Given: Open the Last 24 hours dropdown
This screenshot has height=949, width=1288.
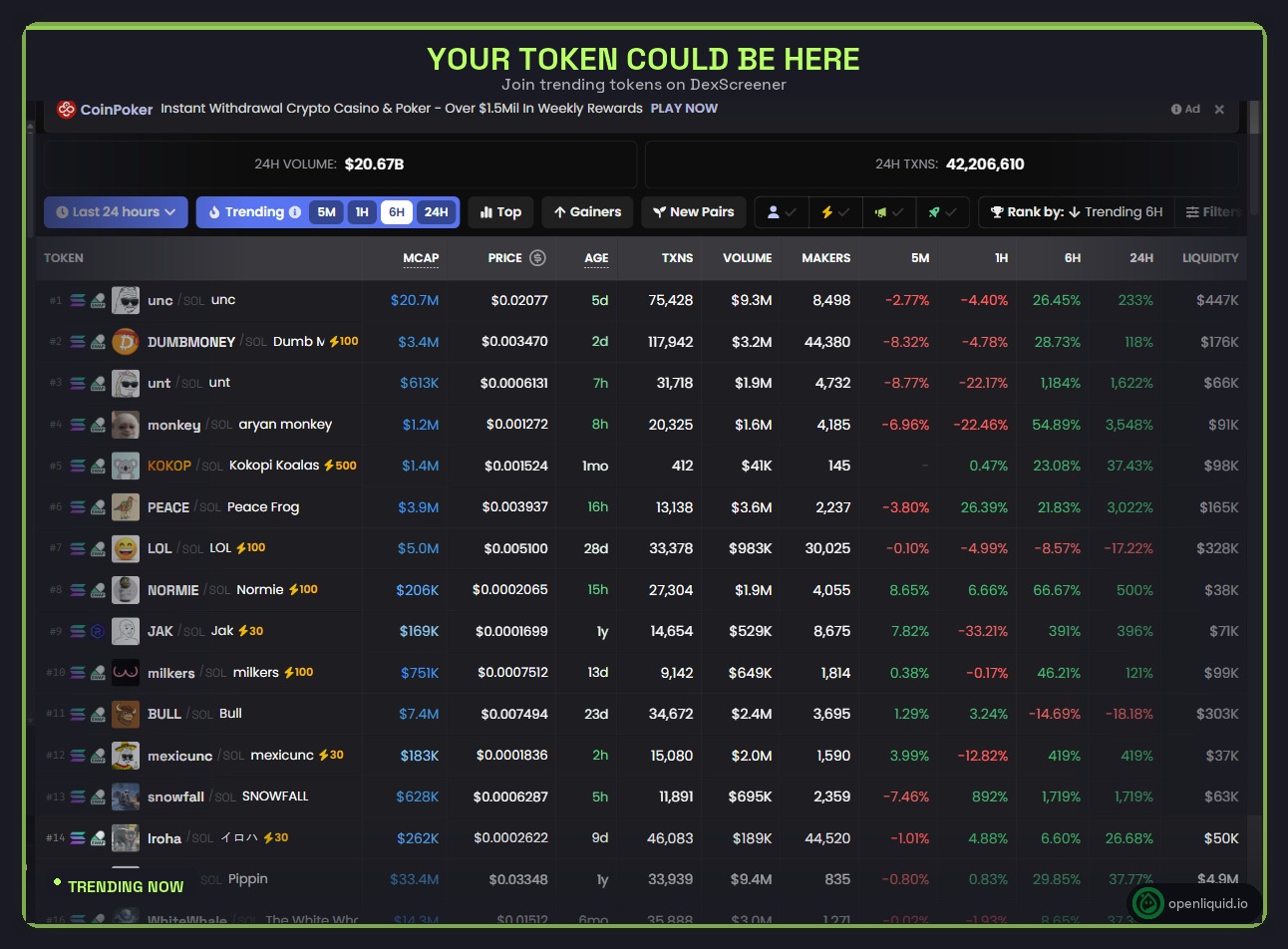Looking at the screenshot, I should (116, 211).
